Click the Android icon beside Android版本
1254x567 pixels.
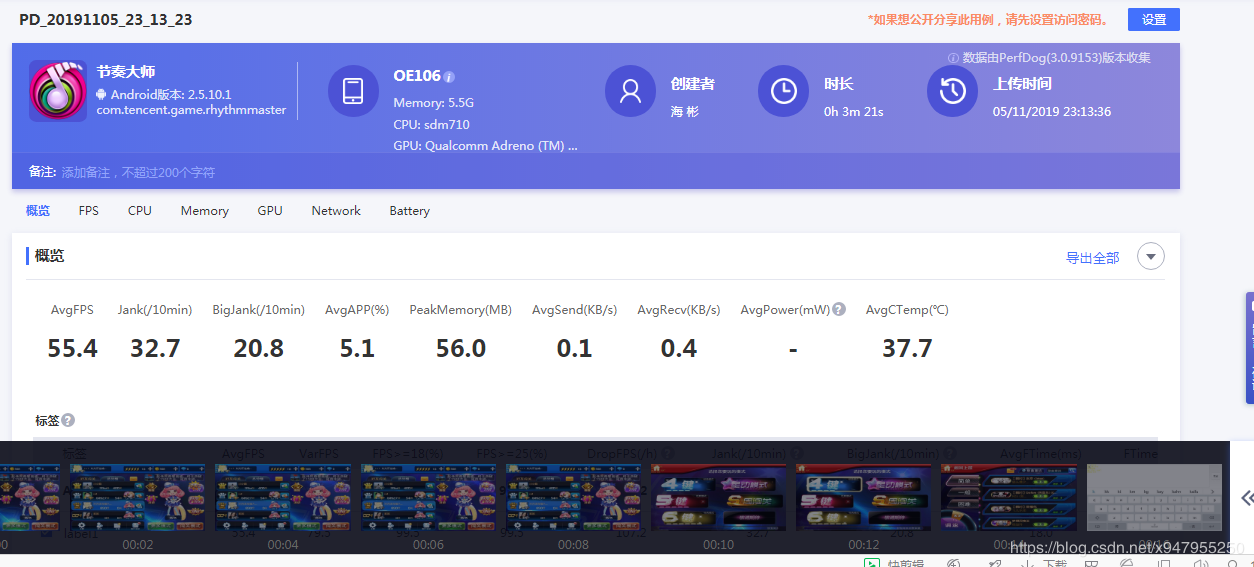point(101,94)
